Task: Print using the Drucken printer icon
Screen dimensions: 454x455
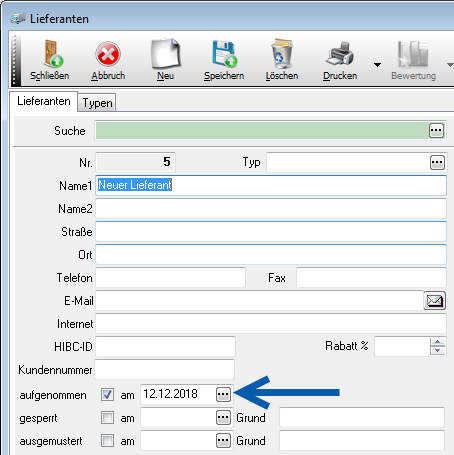Action: click(x=340, y=53)
